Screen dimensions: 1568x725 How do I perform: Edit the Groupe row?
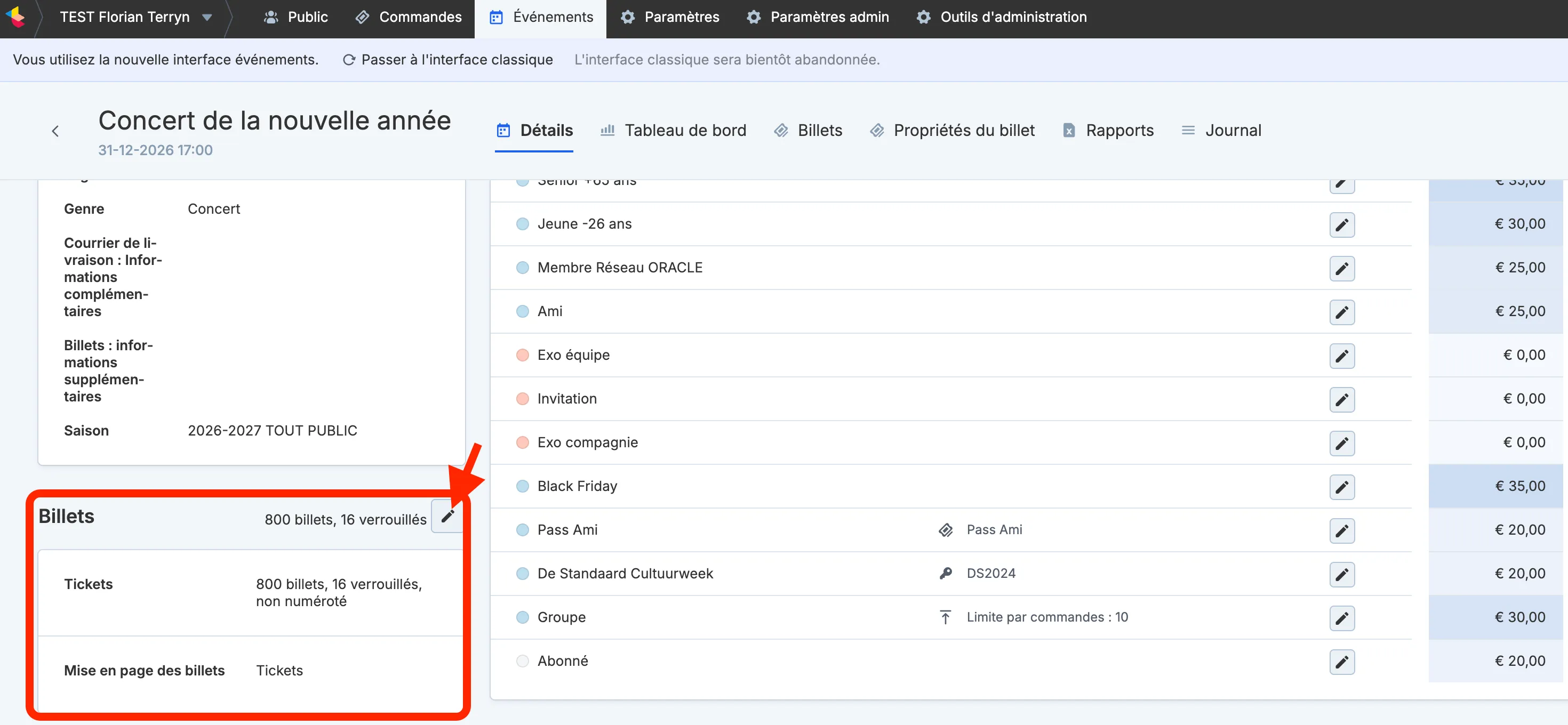pos(1341,618)
